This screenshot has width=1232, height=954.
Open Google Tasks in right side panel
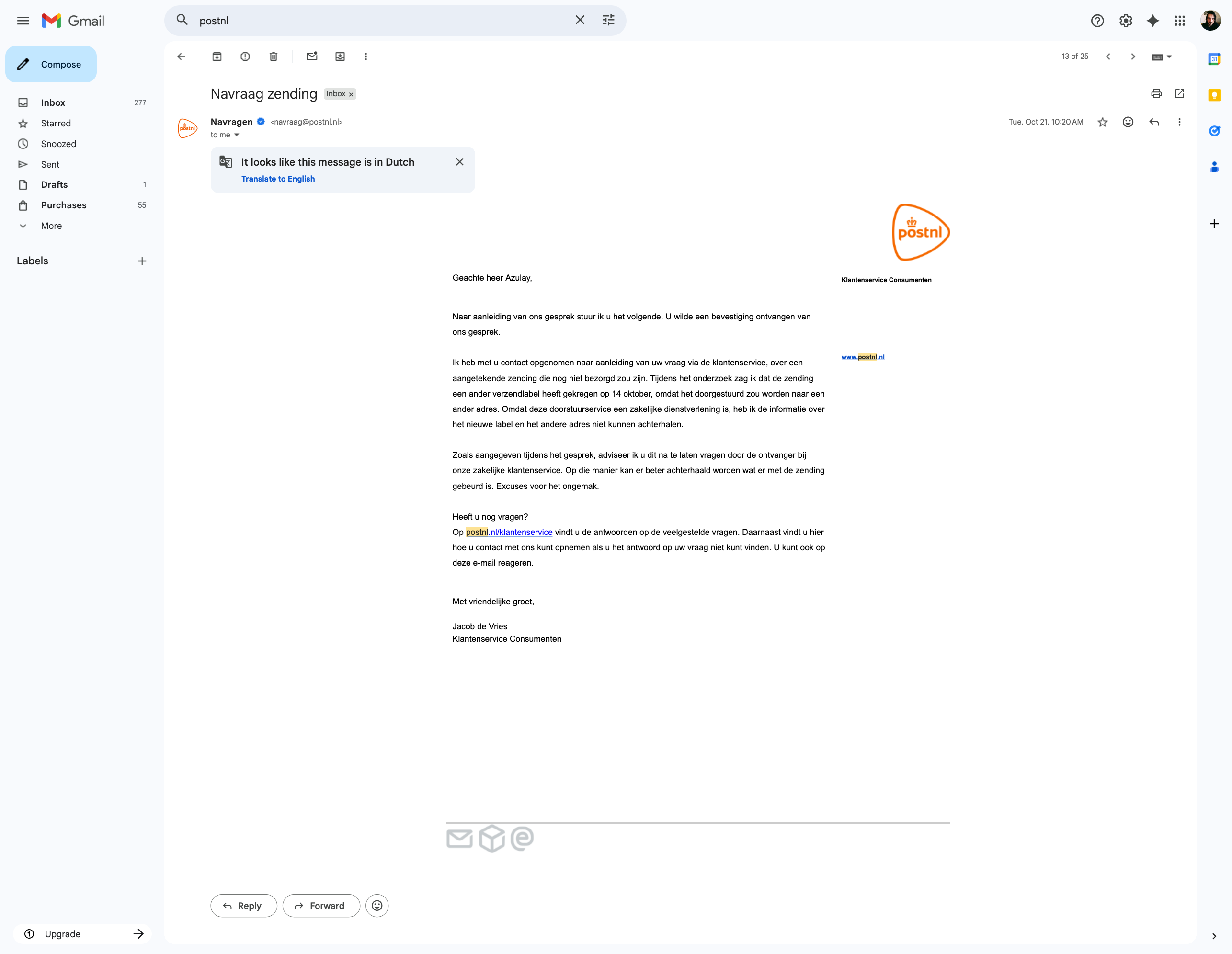tap(1214, 131)
